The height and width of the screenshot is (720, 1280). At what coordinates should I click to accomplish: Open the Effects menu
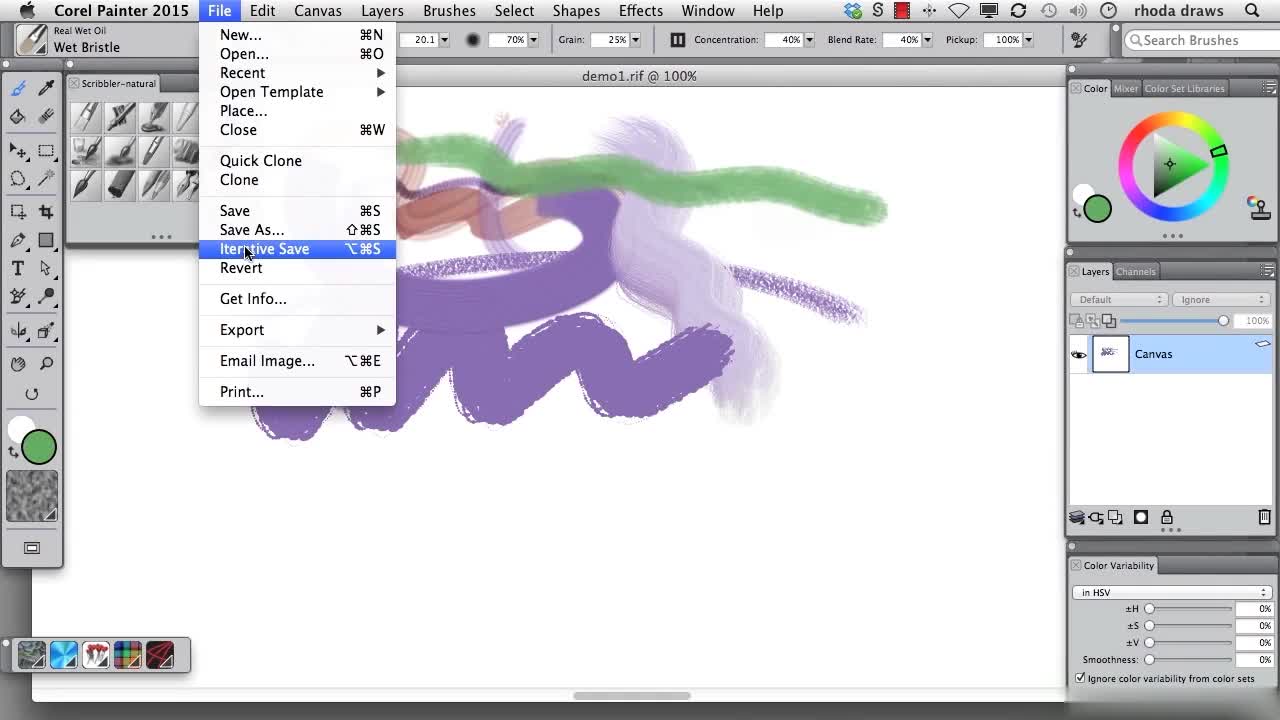click(640, 11)
